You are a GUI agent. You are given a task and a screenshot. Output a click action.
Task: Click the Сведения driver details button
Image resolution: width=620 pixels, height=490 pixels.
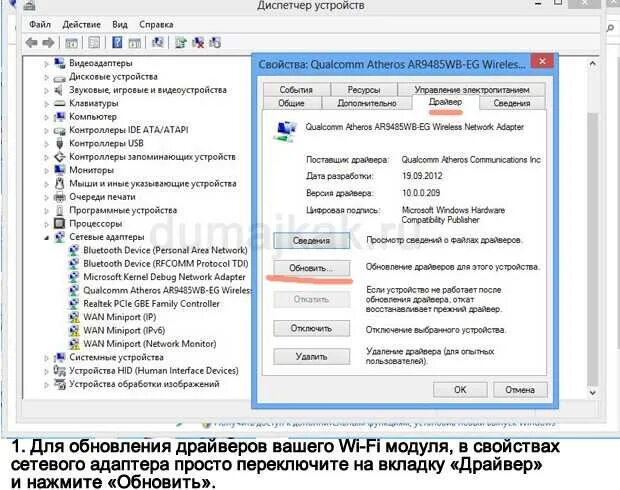[x=312, y=240]
